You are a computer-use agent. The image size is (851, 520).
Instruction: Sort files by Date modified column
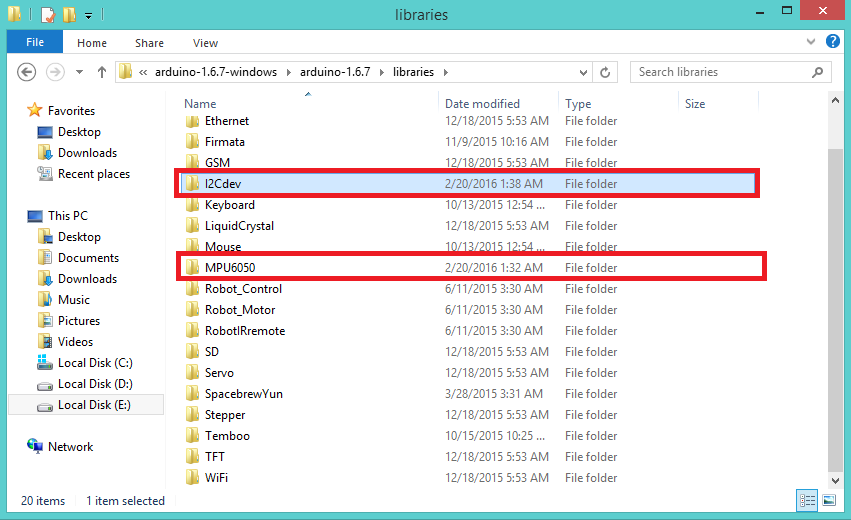(482, 104)
